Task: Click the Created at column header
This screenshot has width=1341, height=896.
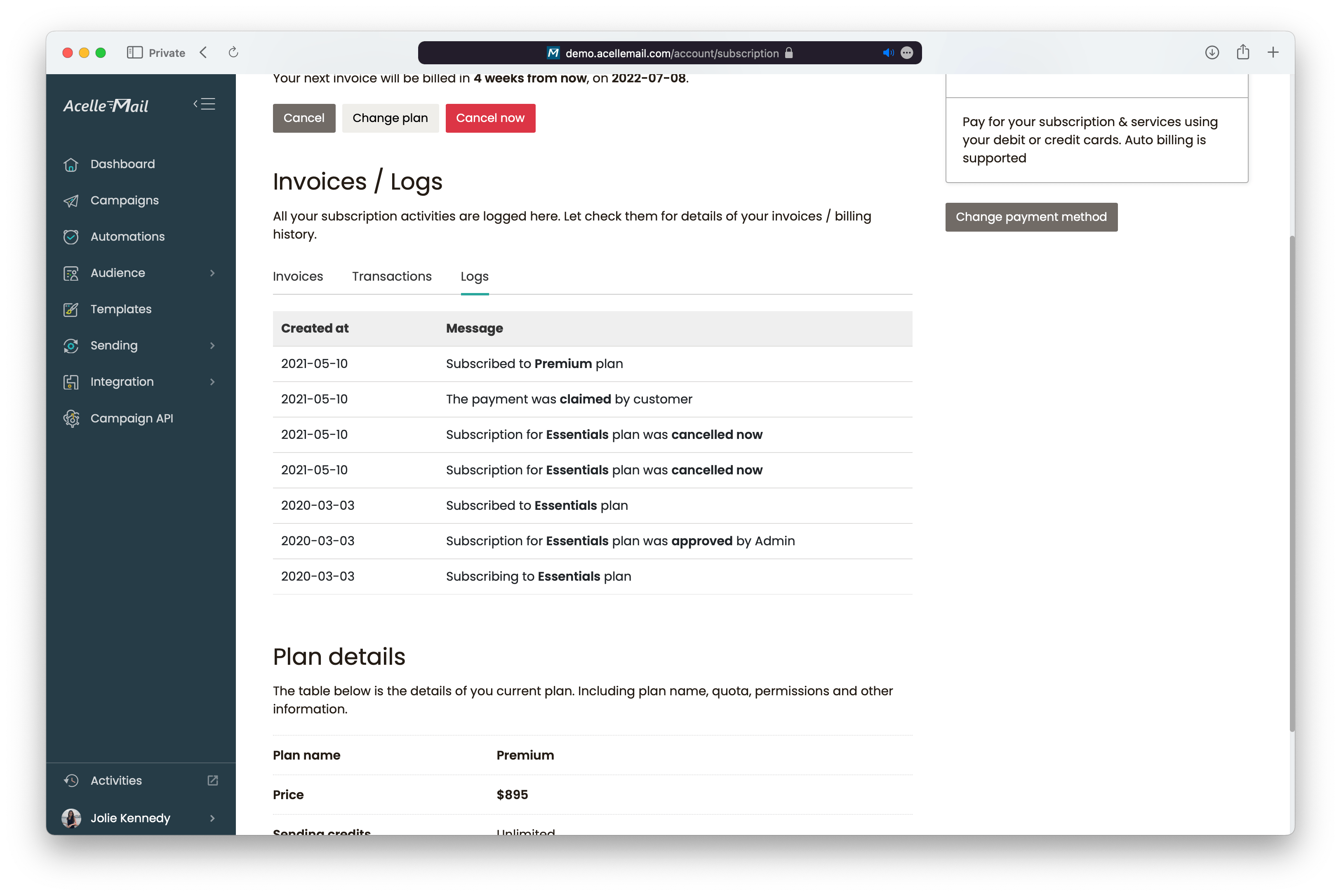Action: 315,328
